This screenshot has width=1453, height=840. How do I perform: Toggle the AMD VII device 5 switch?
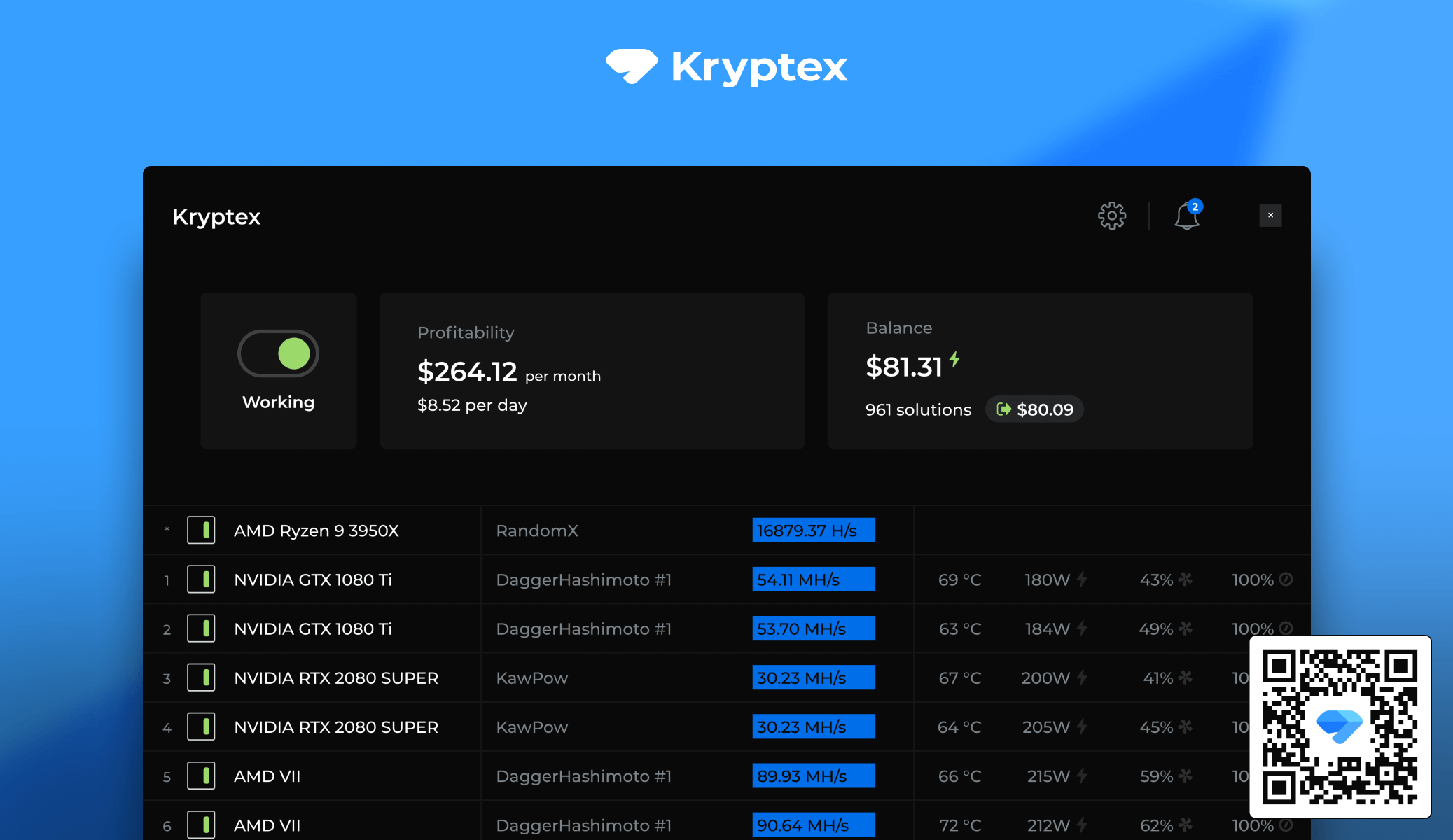tap(201, 776)
